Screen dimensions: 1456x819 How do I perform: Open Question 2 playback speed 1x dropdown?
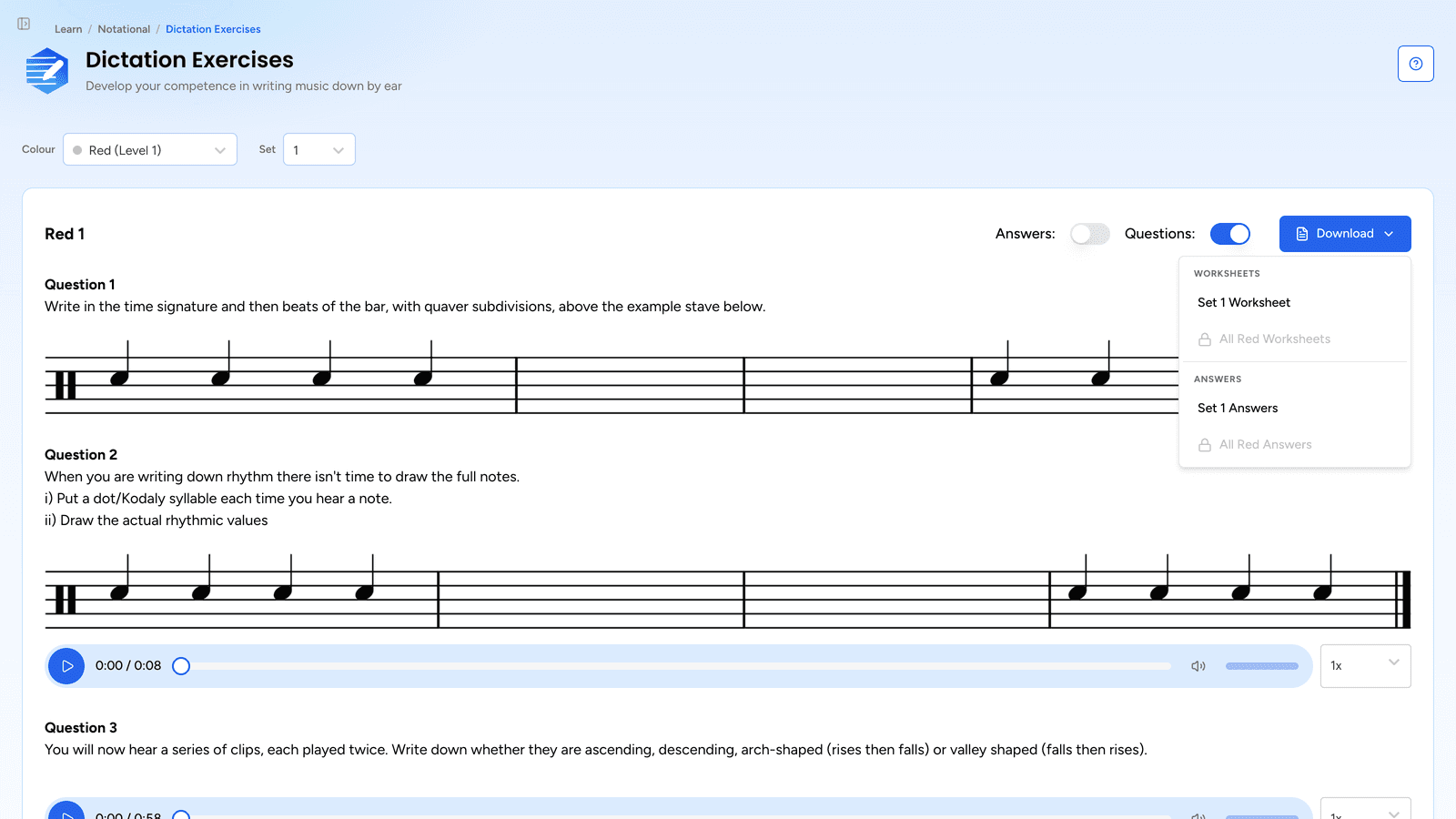click(x=1365, y=666)
